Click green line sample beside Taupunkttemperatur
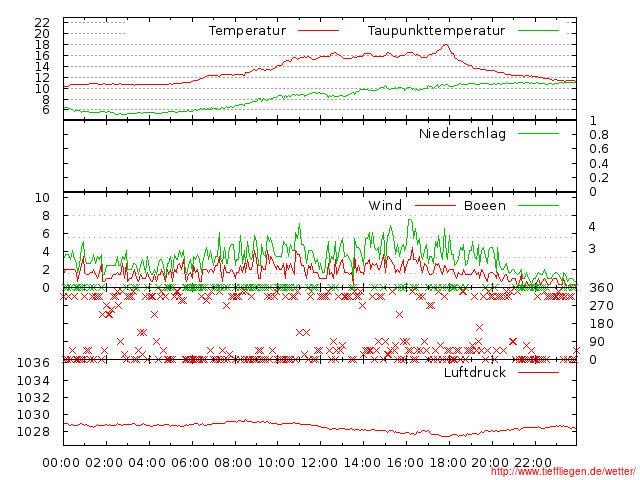 538,31
